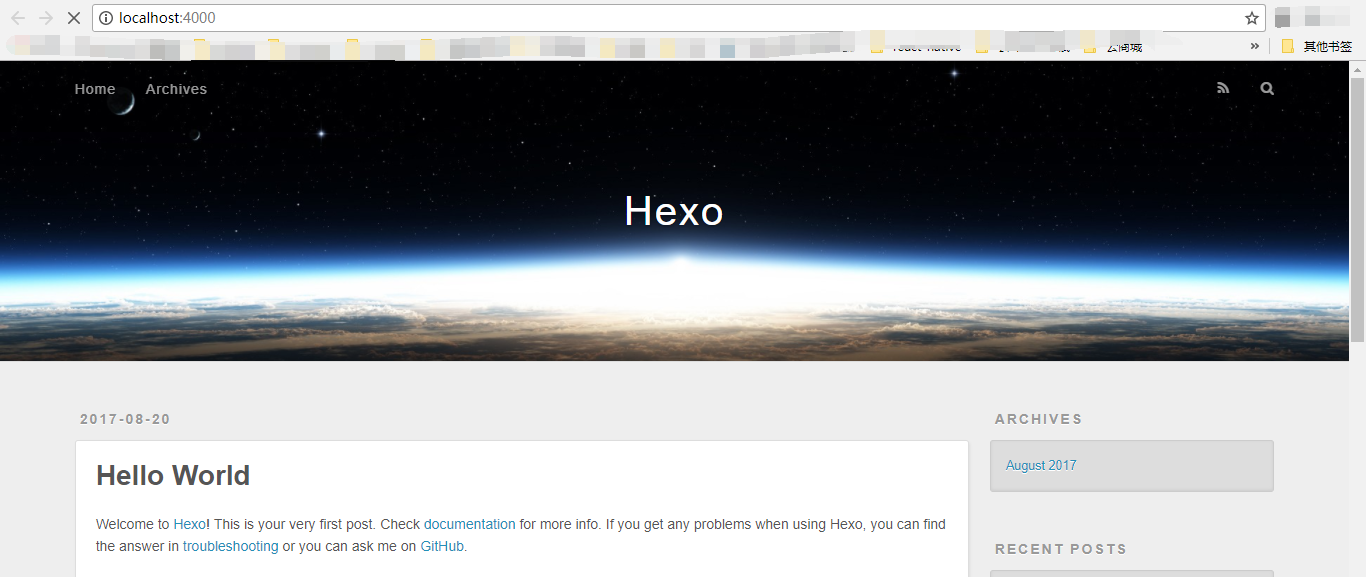This screenshot has width=1366, height=577.
Task: Open the troubleshooting link
Action: click(230, 546)
